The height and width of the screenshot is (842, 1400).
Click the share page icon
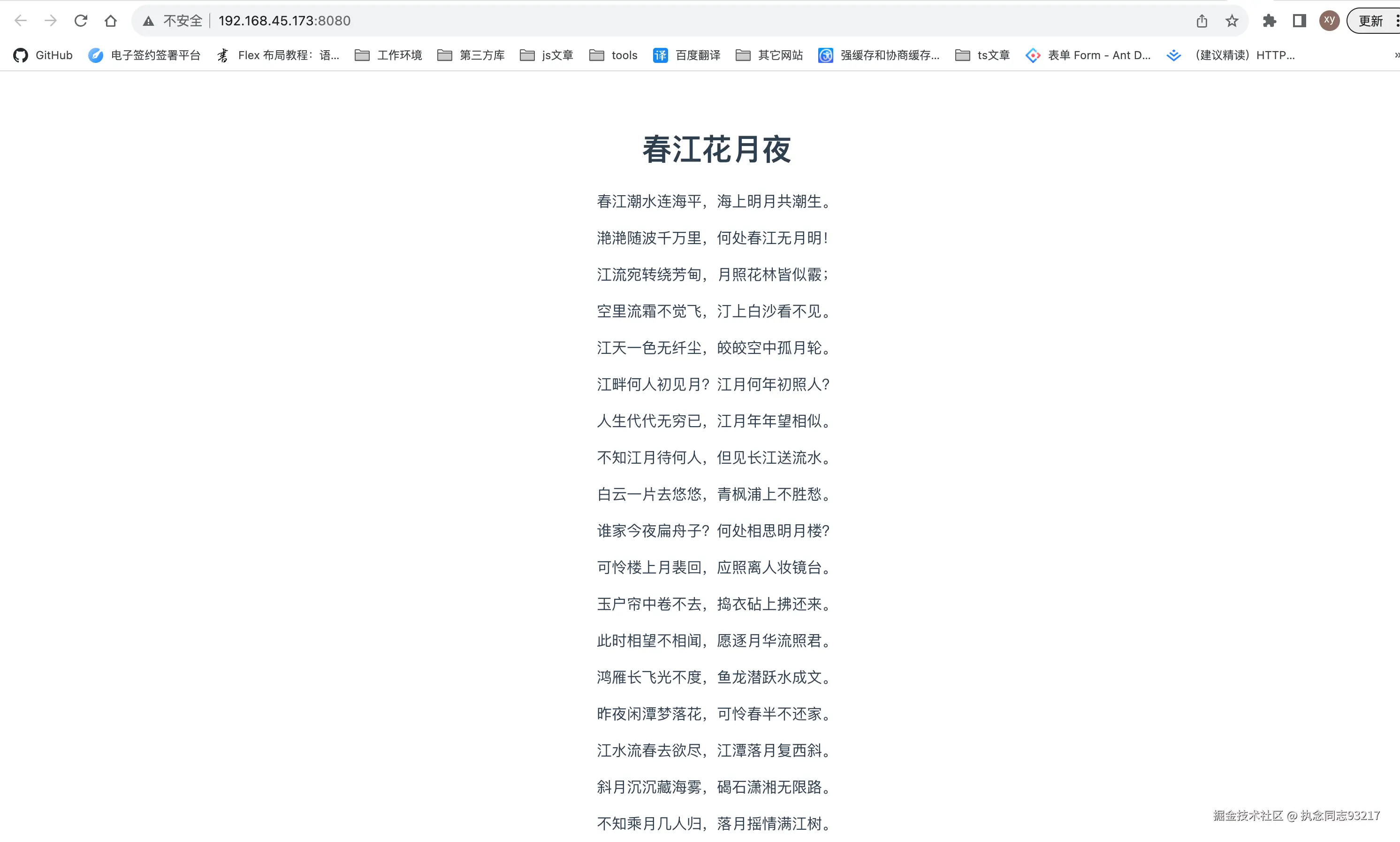tap(1202, 21)
